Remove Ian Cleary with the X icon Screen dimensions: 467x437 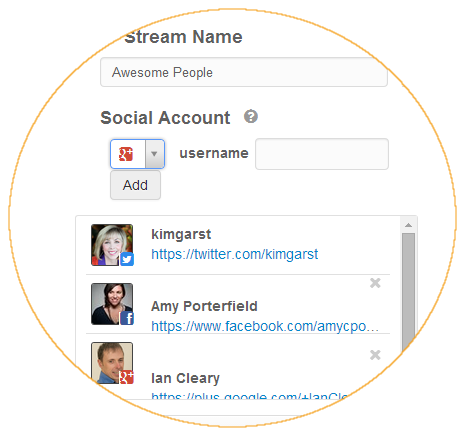tap(375, 355)
